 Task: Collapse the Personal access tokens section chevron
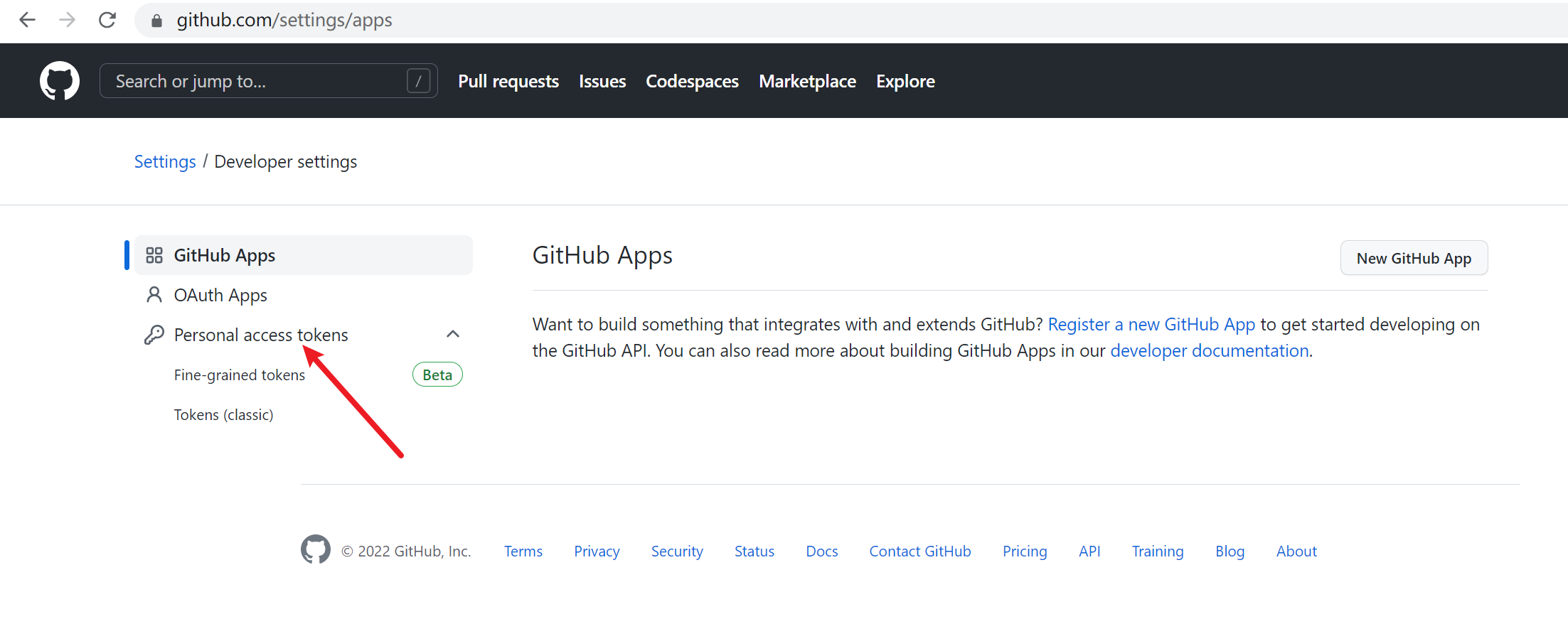tap(453, 334)
